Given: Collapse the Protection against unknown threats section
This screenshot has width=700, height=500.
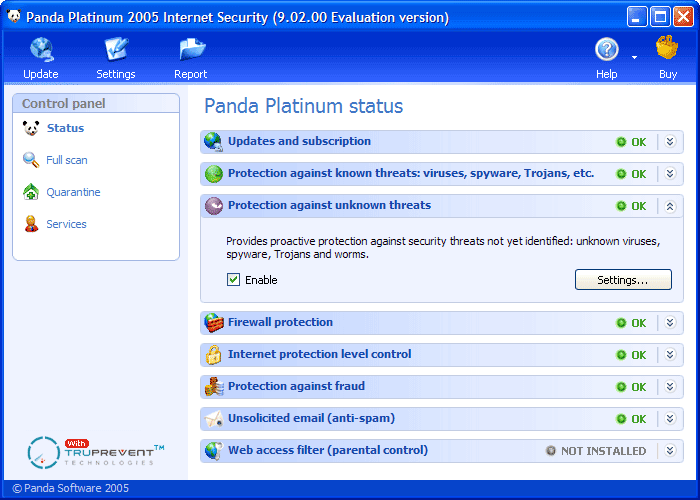Looking at the screenshot, I should click(670, 206).
